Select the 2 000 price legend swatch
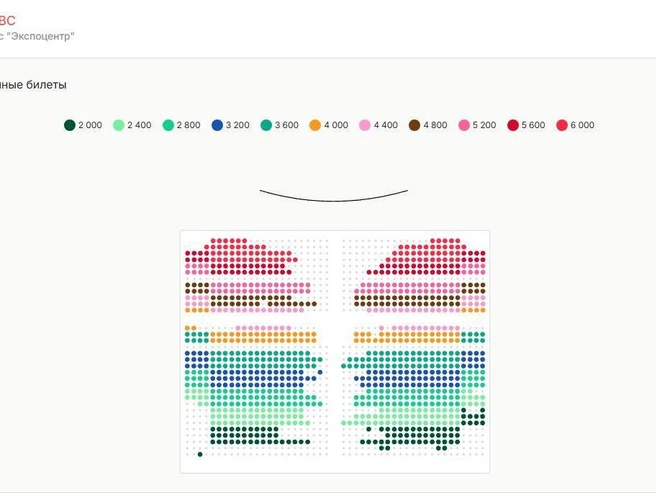The height and width of the screenshot is (493, 656). click(x=69, y=125)
